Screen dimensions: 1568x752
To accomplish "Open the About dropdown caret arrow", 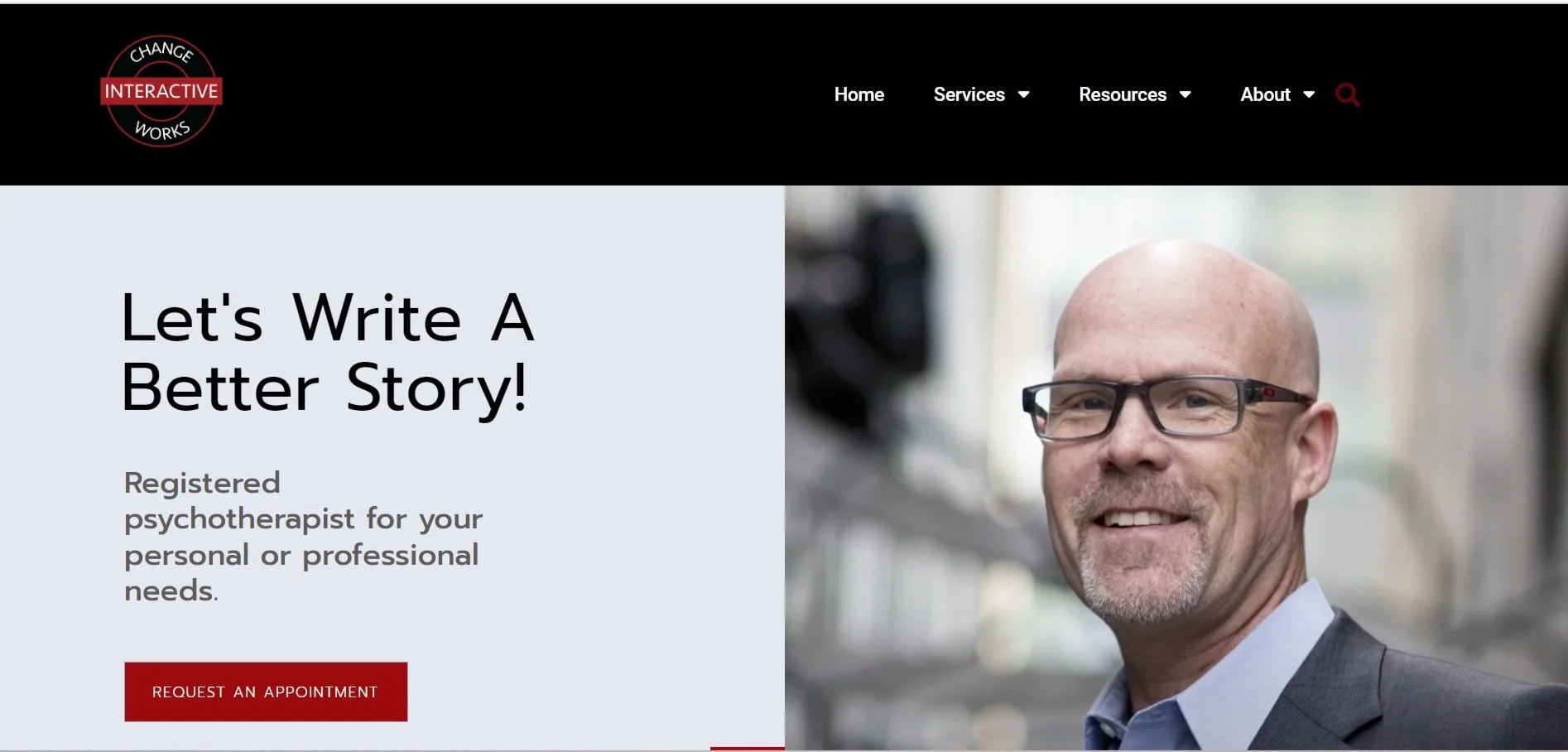I will [x=1309, y=94].
